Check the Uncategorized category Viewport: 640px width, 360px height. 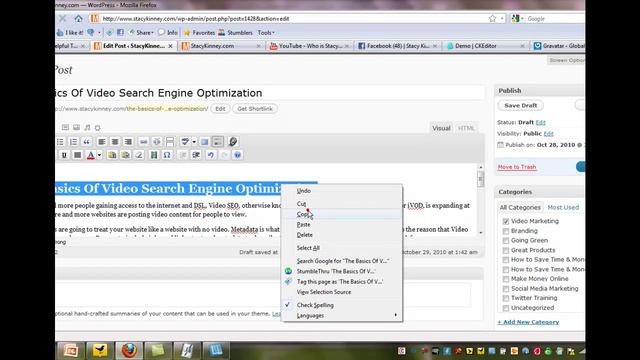tap(506, 308)
